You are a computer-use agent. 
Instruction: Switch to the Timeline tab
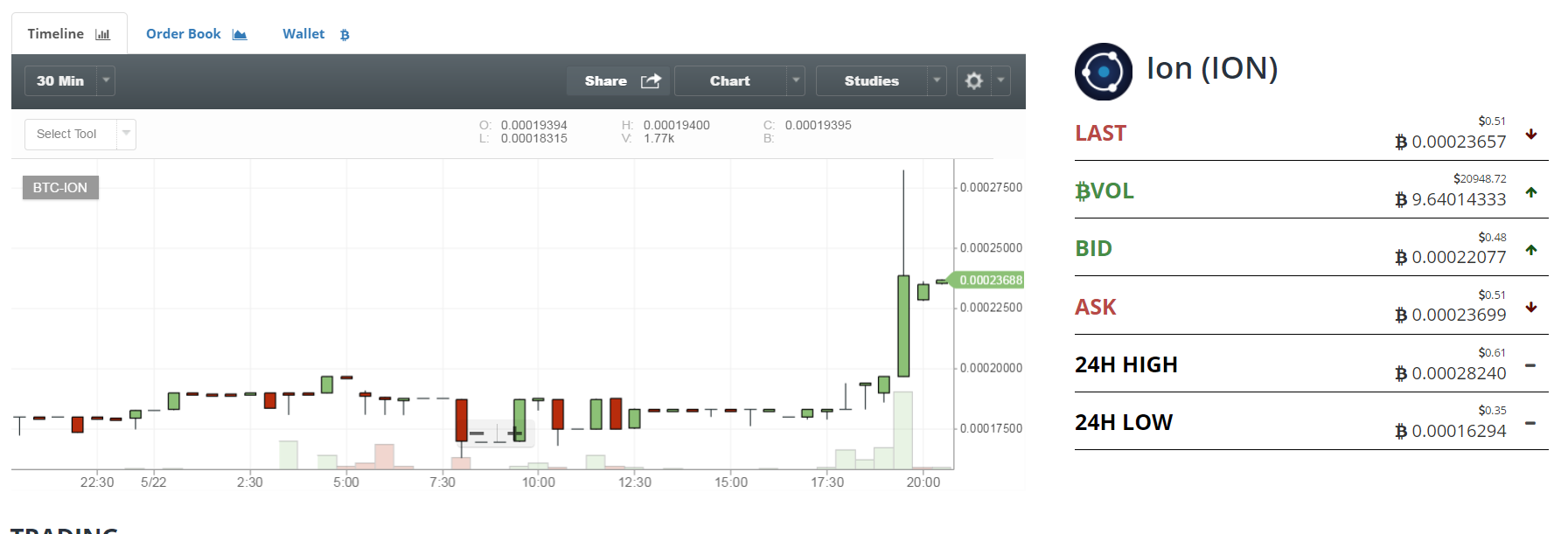pos(69,34)
